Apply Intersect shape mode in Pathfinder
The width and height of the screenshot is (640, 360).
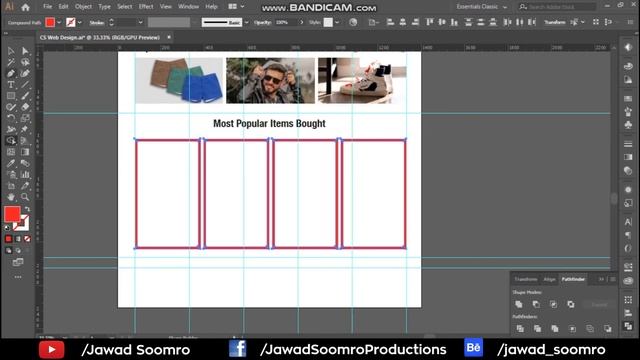(x=553, y=304)
